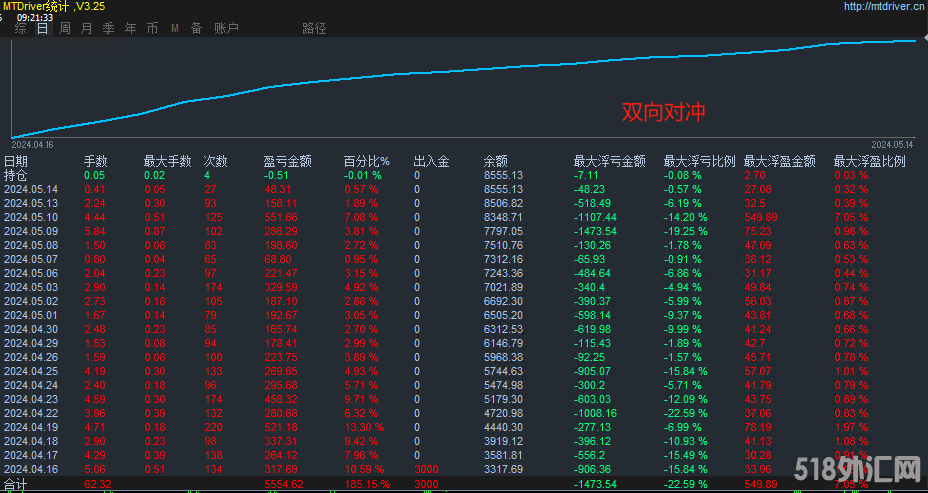Click the 551.66 profit amount
Image resolution: width=928 pixels, height=493 pixels.
281,217
